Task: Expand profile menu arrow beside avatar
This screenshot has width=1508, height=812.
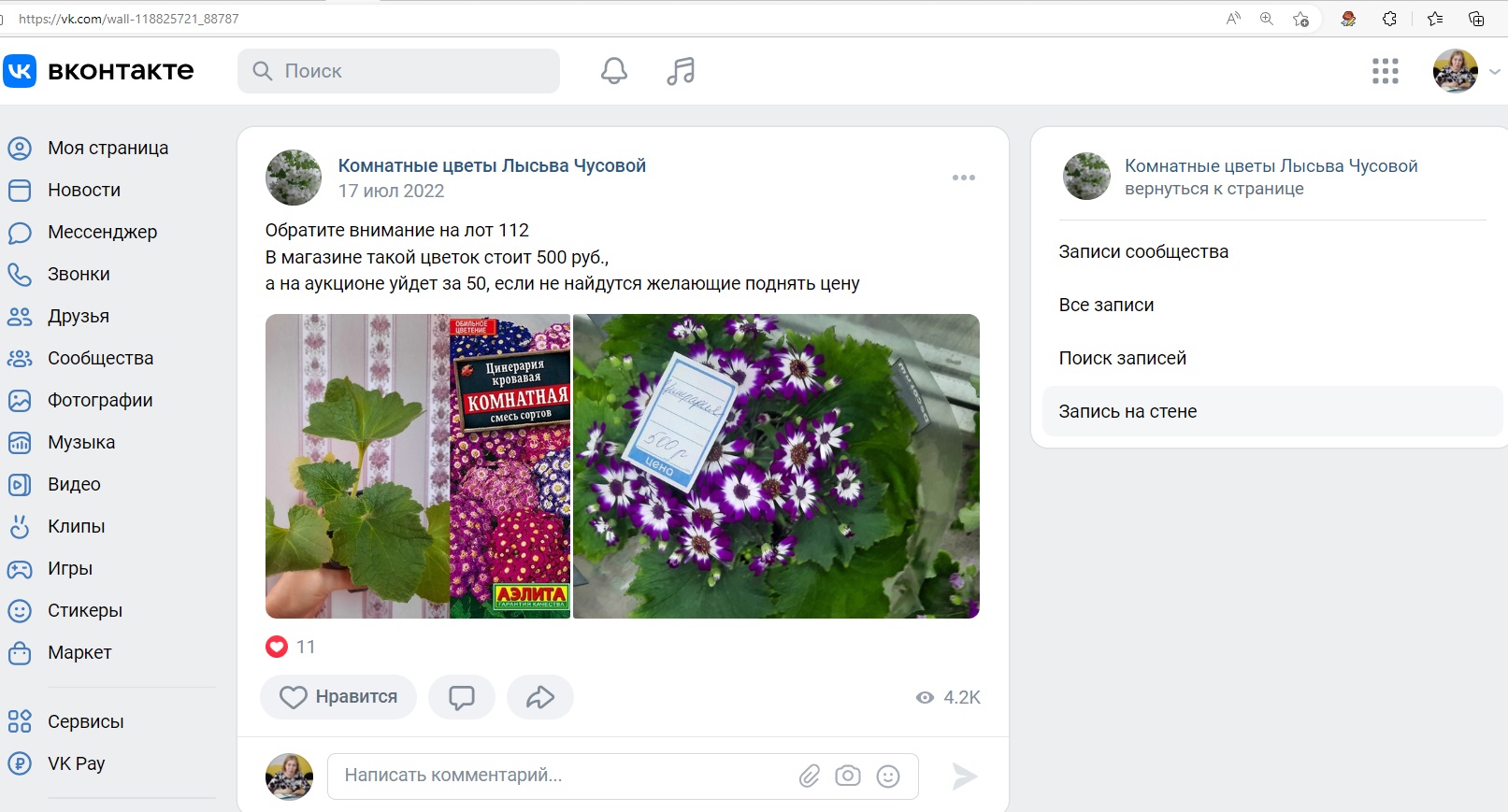Action: (1494, 72)
